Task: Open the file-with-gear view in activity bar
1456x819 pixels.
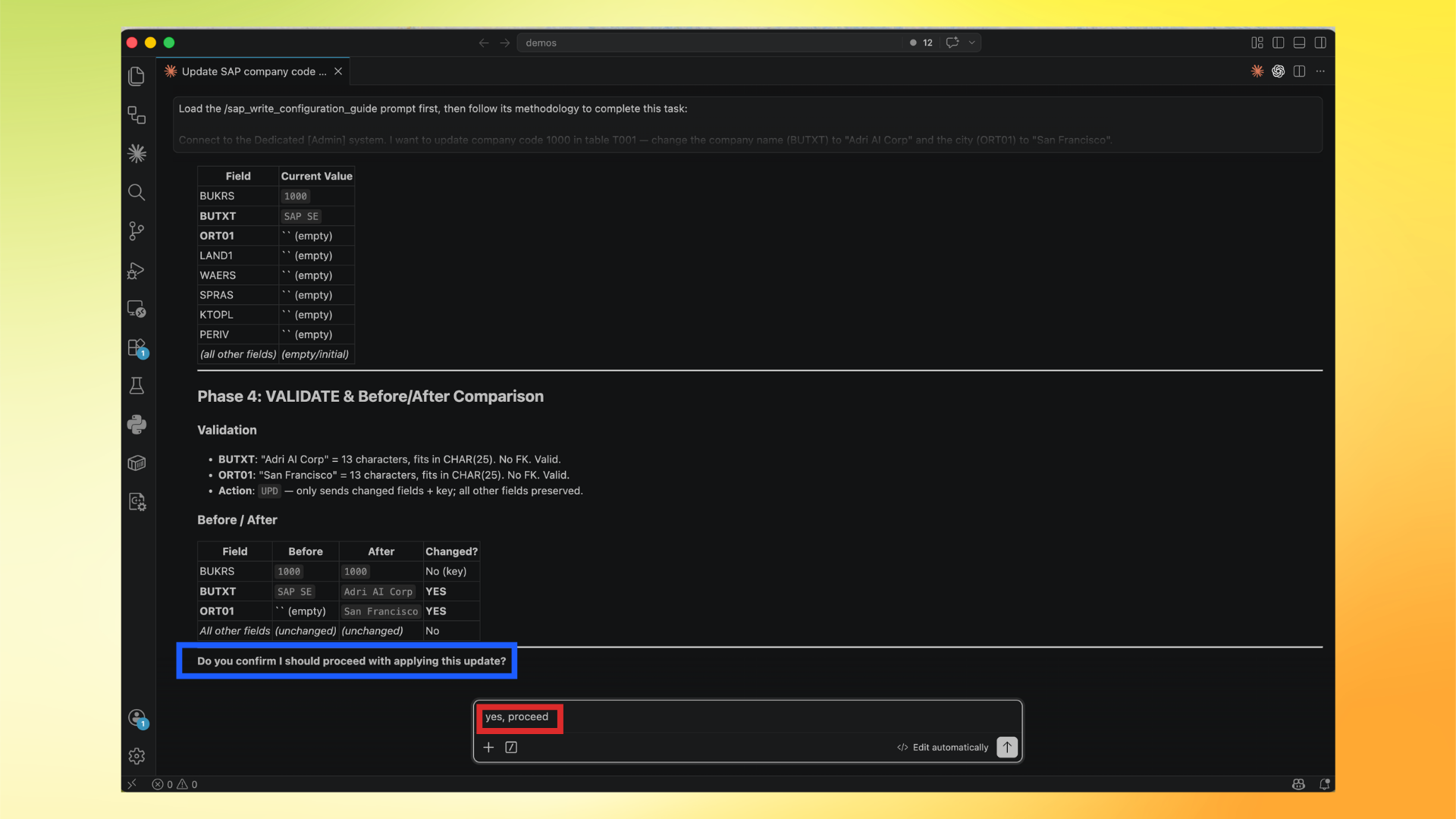Action: coord(136,502)
